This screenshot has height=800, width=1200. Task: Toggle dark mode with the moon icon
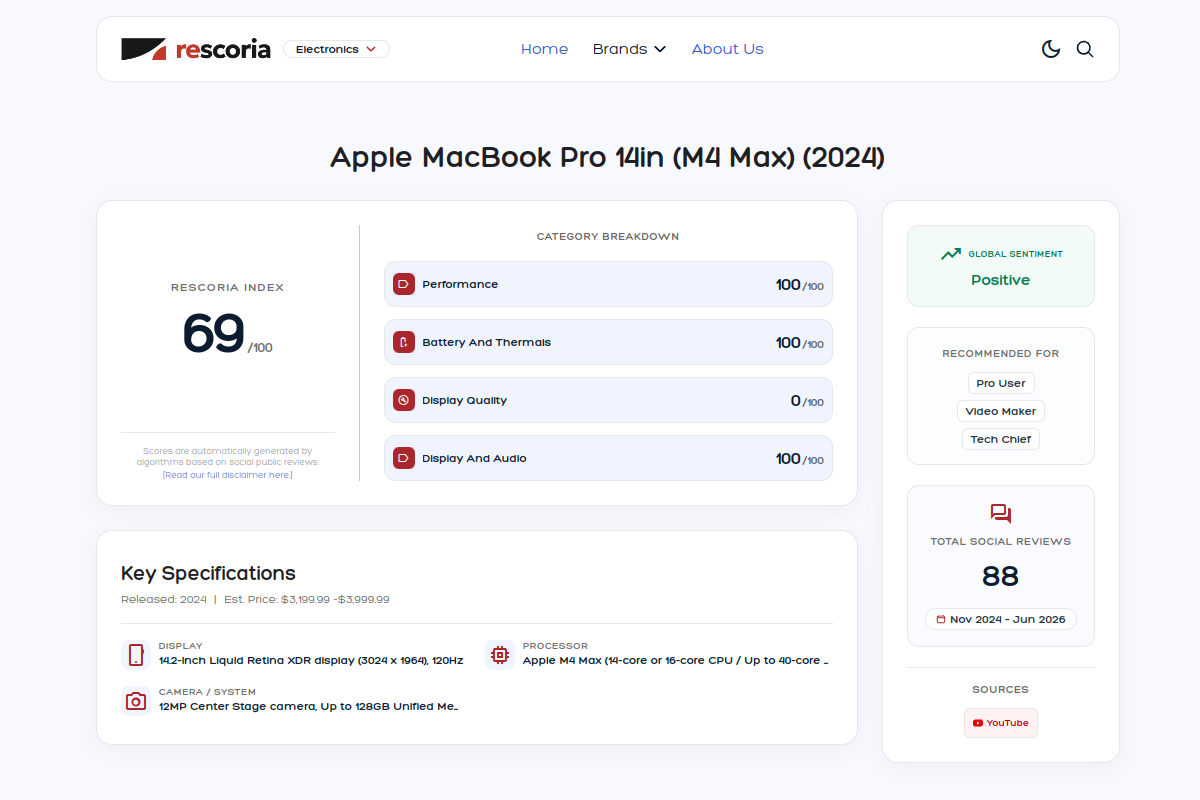[1051, 49]
